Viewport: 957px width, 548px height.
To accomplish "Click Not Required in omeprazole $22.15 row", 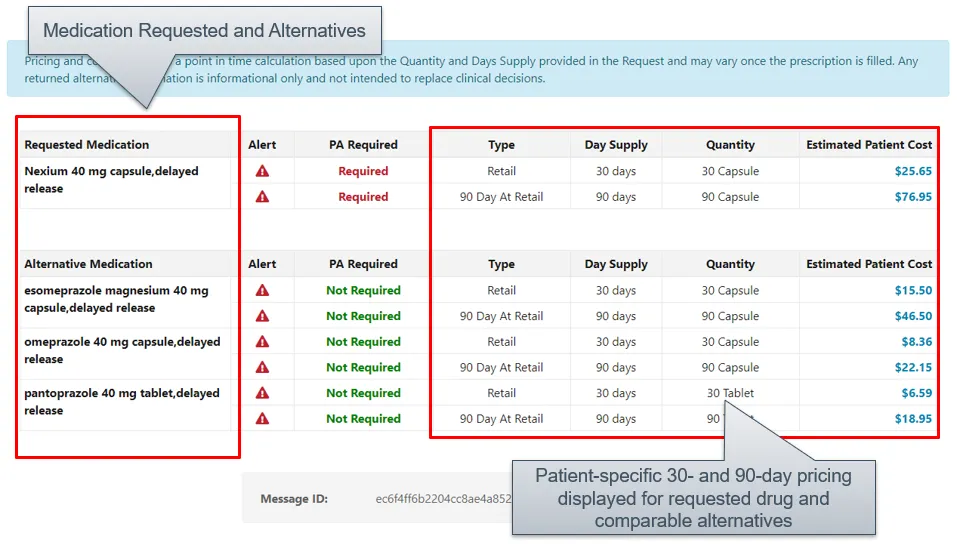I will (363, 367).
